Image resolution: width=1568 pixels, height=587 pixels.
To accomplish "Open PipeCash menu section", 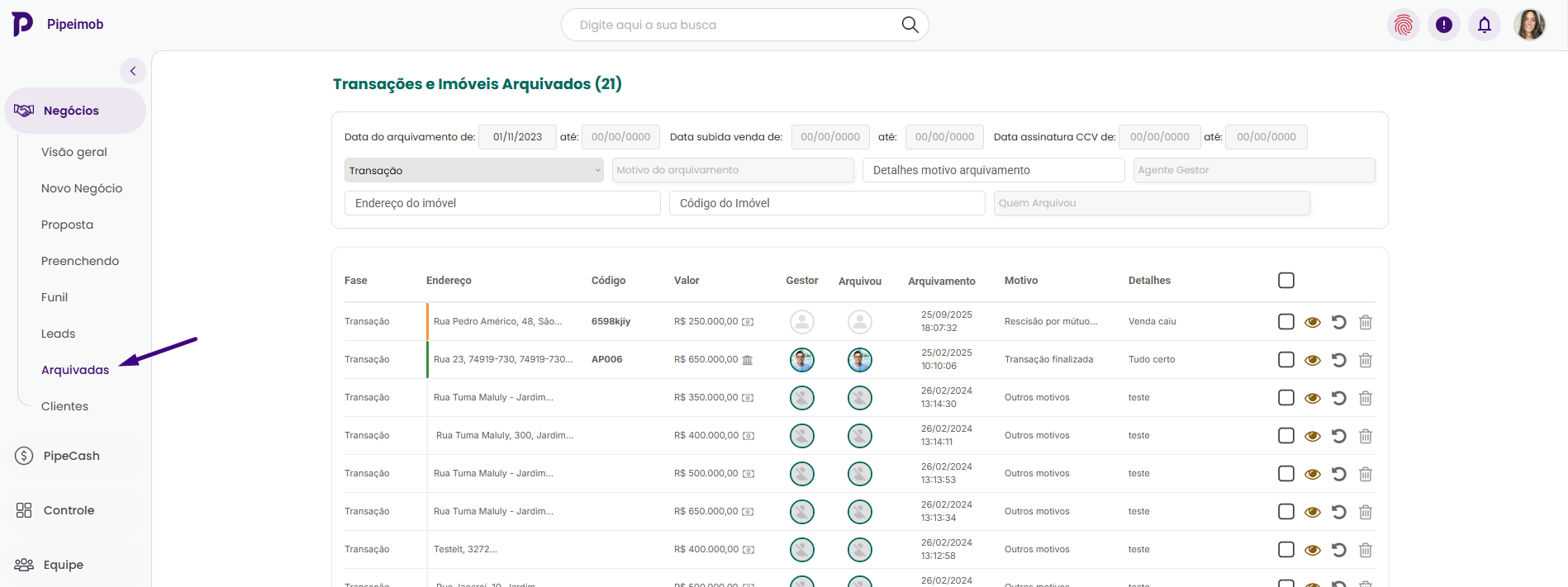I will tap(71, 456).
